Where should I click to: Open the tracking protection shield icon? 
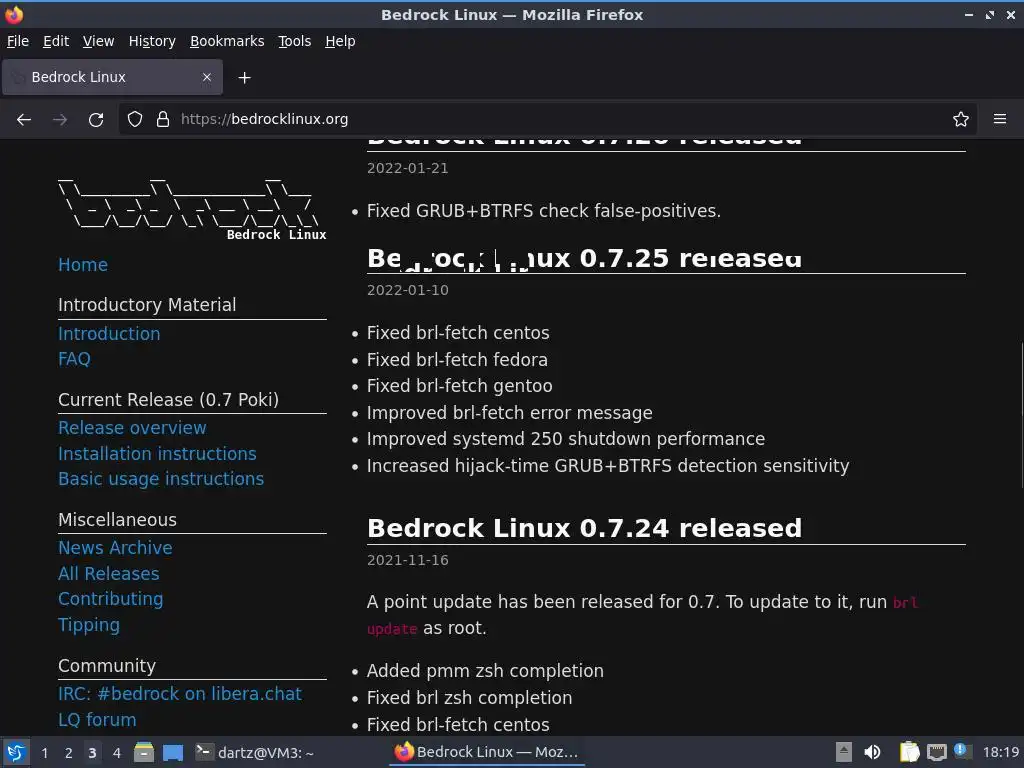pos(135,120)
